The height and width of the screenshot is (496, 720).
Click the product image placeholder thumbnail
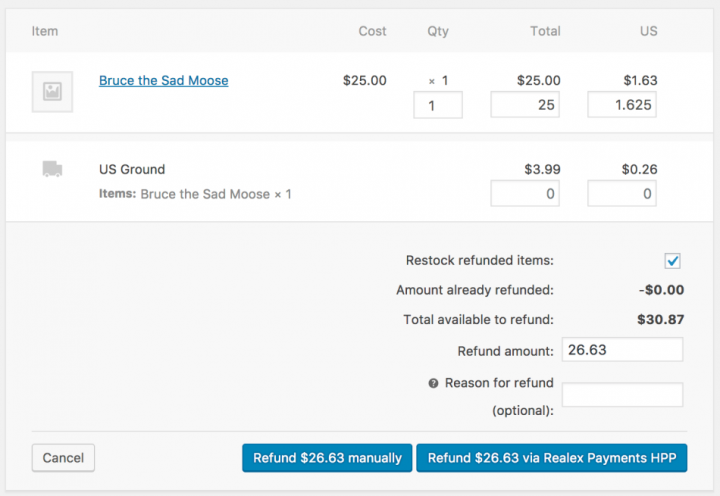coord(52,92)
